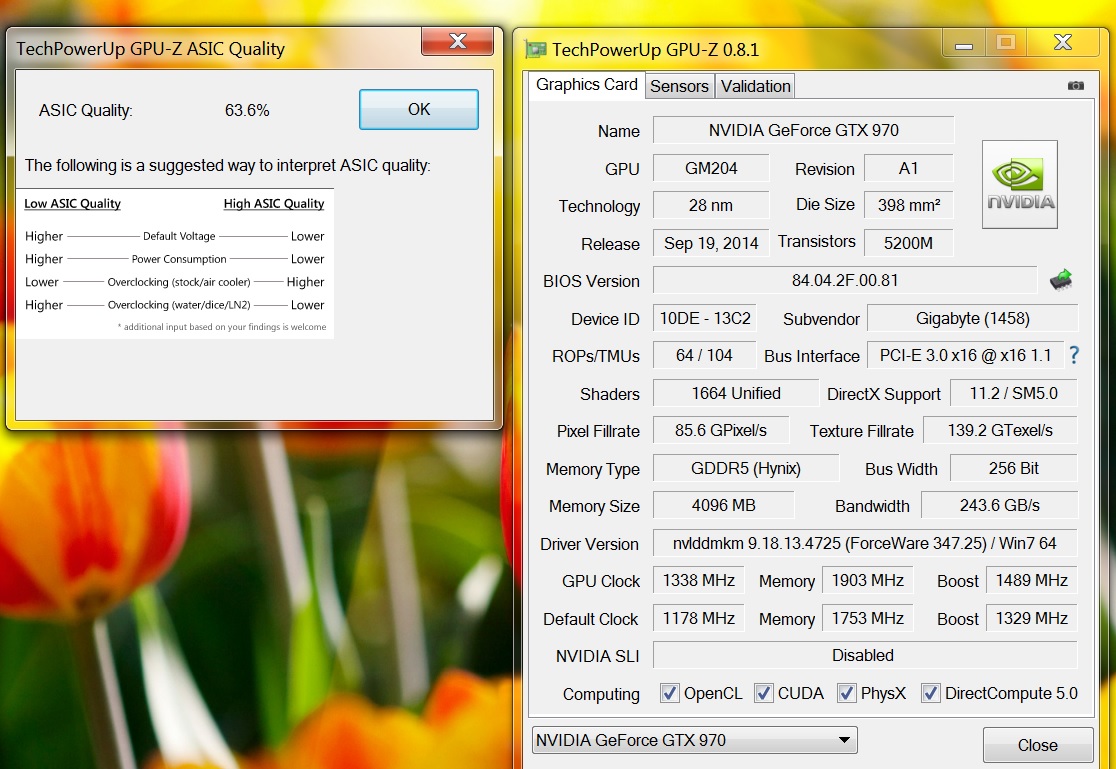Click the Memory Size value 4096 MB
The height and width of the screenshot is (769, 1116).
pyautogui.click(x=724, y=506)
